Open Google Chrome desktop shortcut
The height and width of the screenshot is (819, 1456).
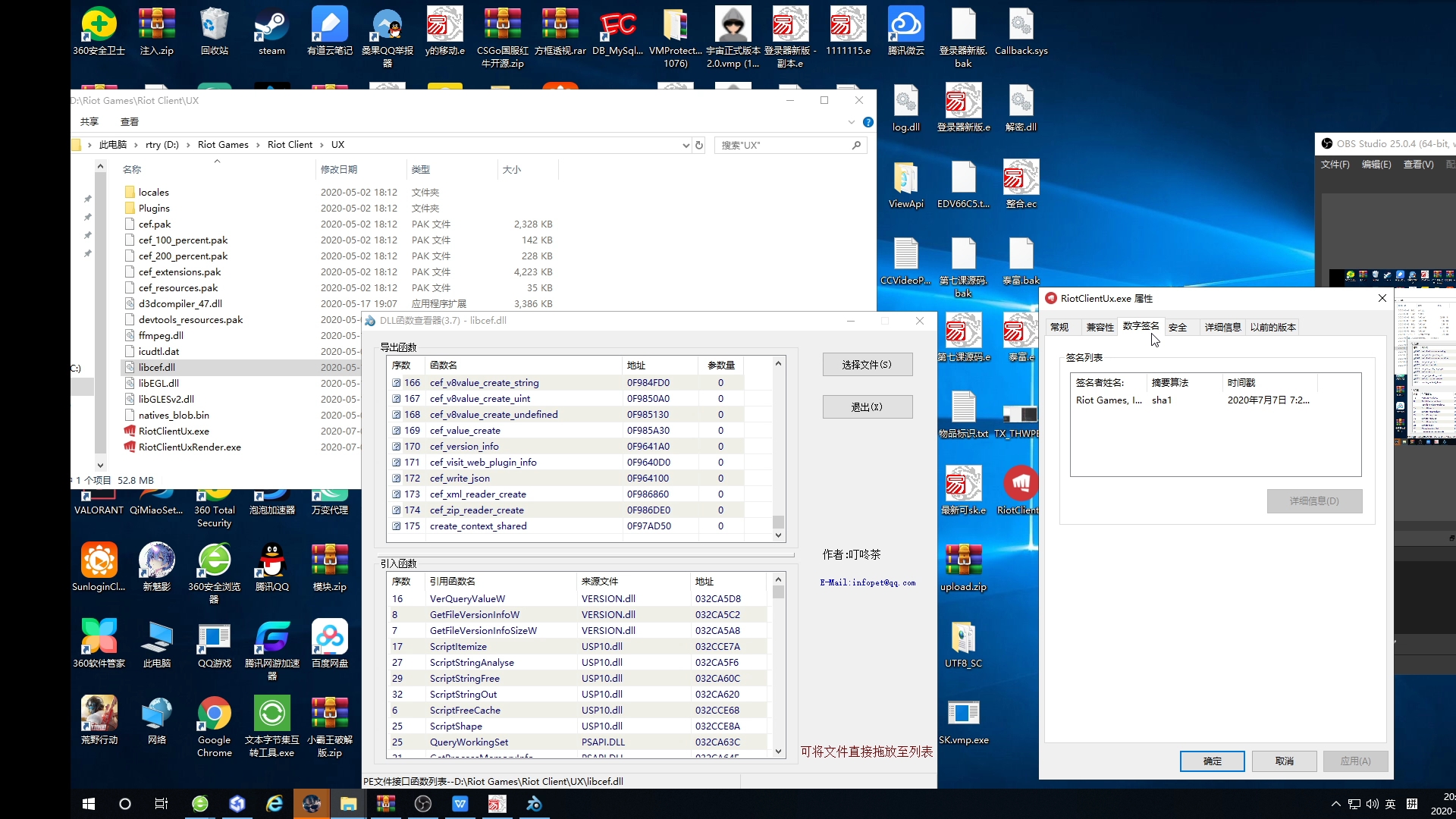click(215, 726)
